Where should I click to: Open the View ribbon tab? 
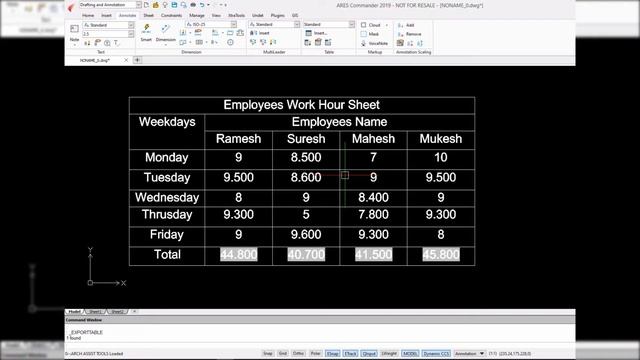point(216,16)
